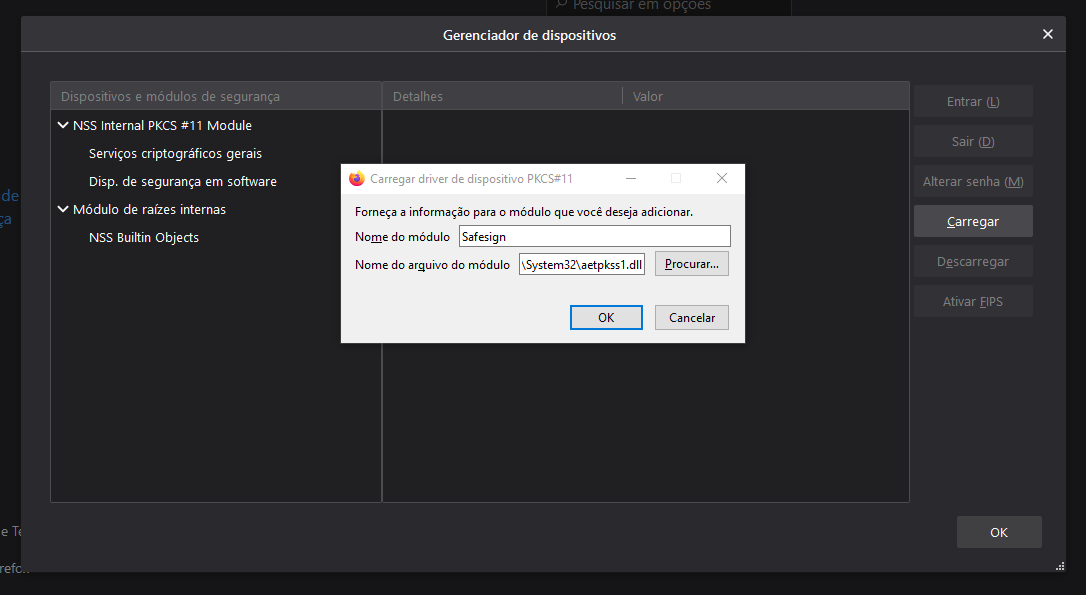Click the Nome do módulo text field
Image resolution: width=1086 pixels, height=595 pixels.
pos(594,237)
